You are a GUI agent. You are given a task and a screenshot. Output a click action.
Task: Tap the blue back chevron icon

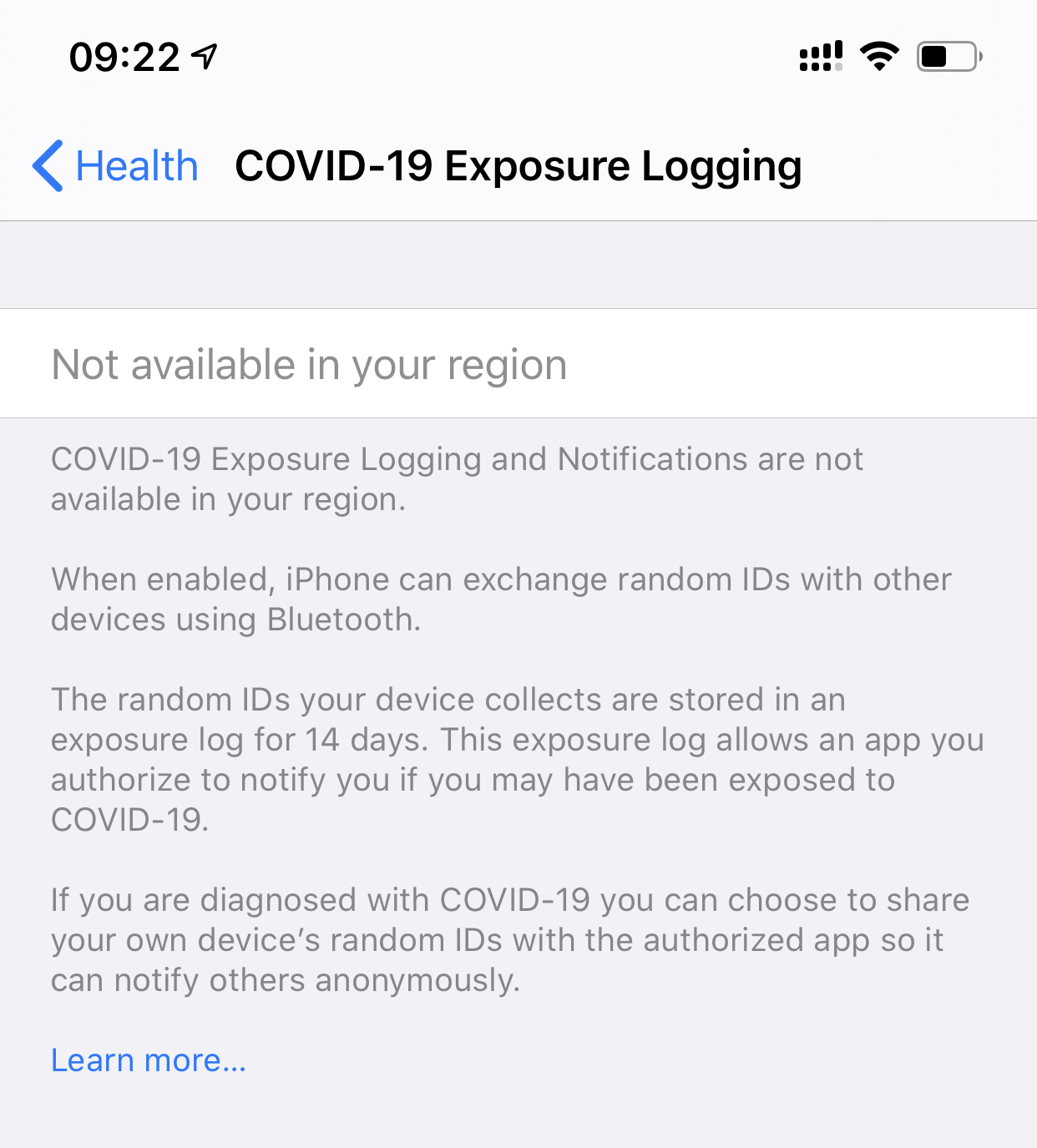coord(48,165)
